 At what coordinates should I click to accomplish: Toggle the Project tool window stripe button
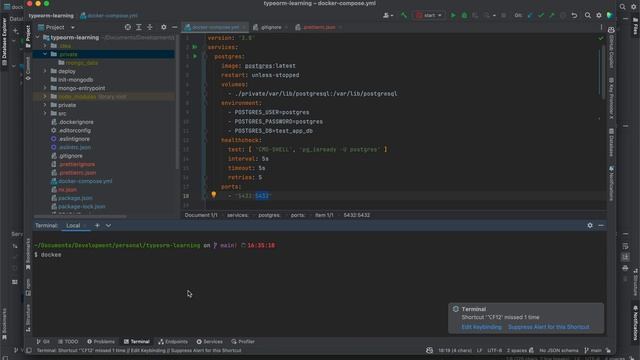[28, 36]
